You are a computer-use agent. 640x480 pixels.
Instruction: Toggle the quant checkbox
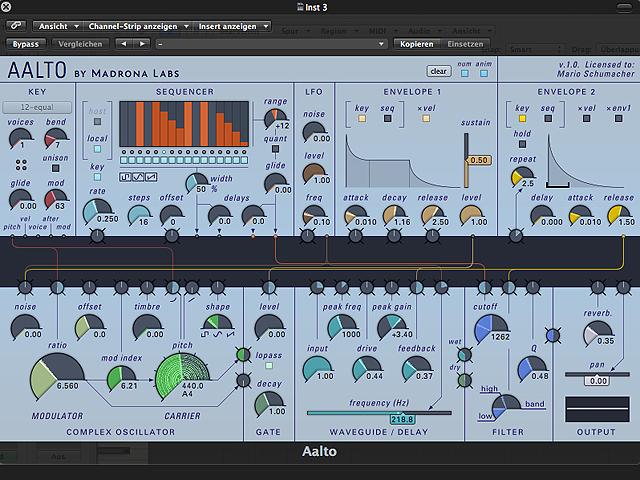[276, 149]
